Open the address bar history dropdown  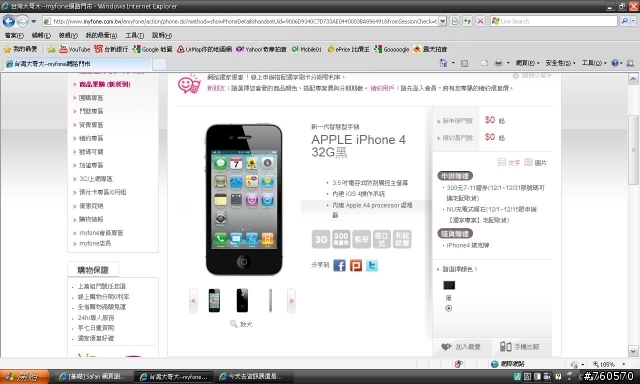click(x=442, y=21)
